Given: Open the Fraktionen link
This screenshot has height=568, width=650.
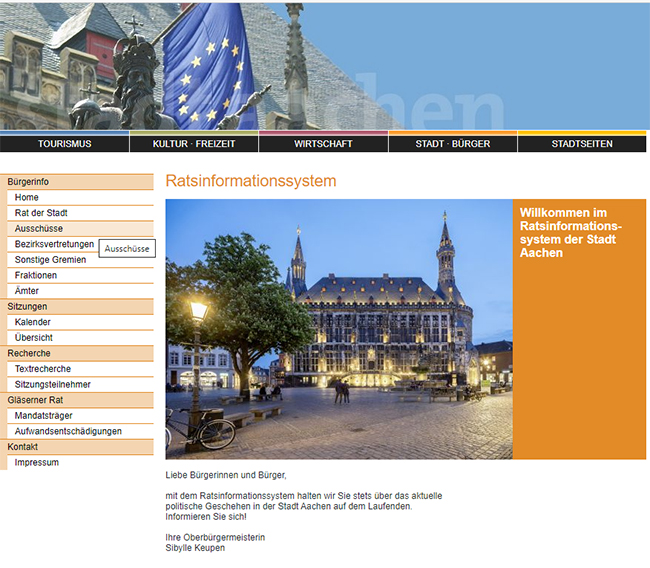Looking at the screenshot, I should (x=36, y=275).
